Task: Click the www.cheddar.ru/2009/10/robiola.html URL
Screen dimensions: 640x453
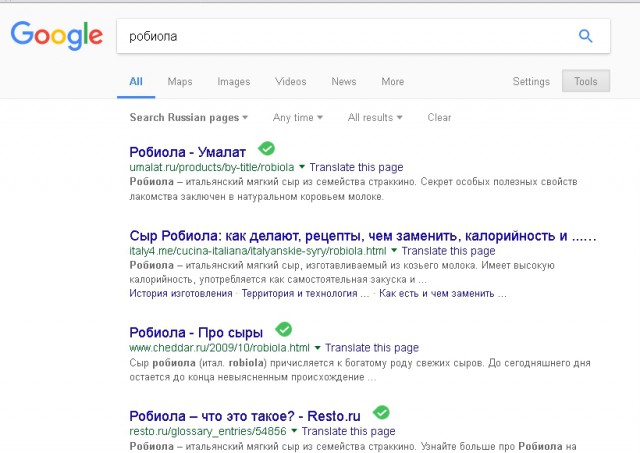Action: click(220, 348)
